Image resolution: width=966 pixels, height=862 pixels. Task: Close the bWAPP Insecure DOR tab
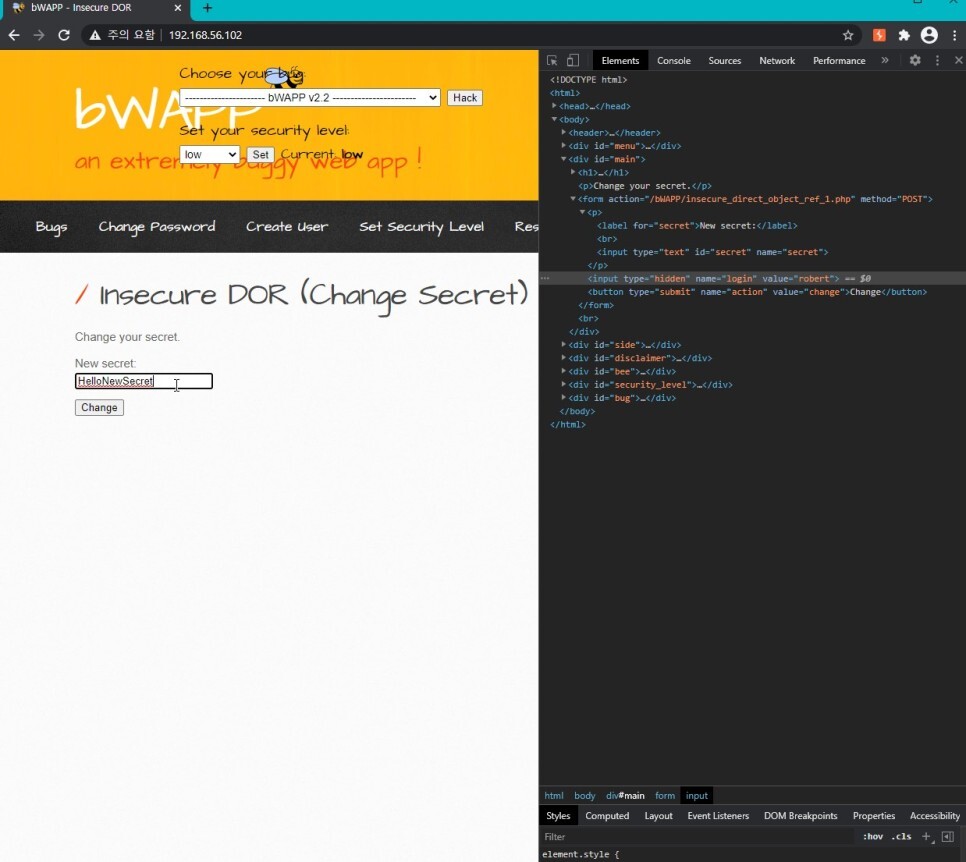177,8
